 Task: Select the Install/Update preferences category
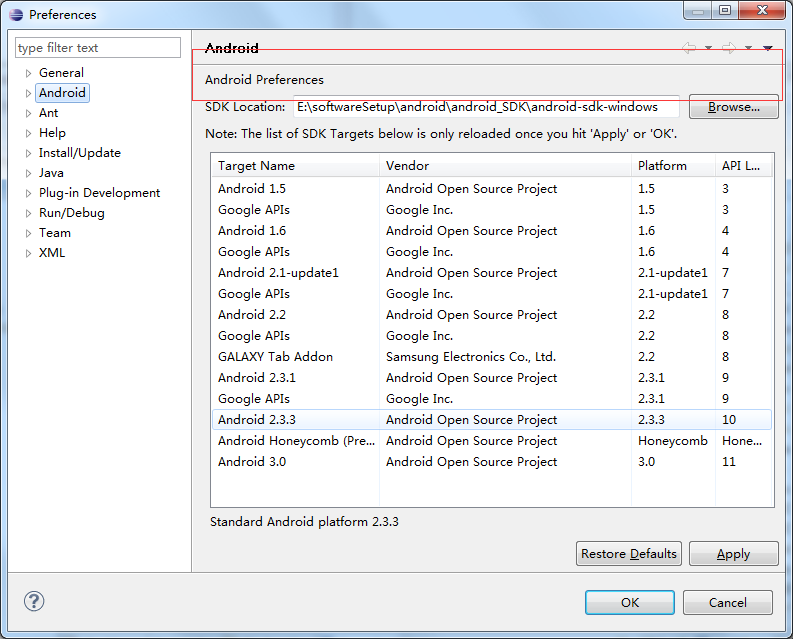coord(80,153)
